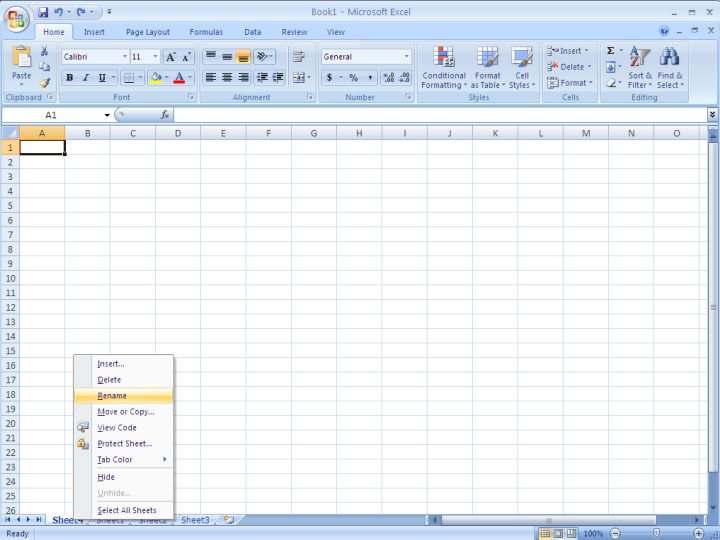This screenshot has height=540, width=720.
Task: Open the font size dropdown
Action: 155,57
